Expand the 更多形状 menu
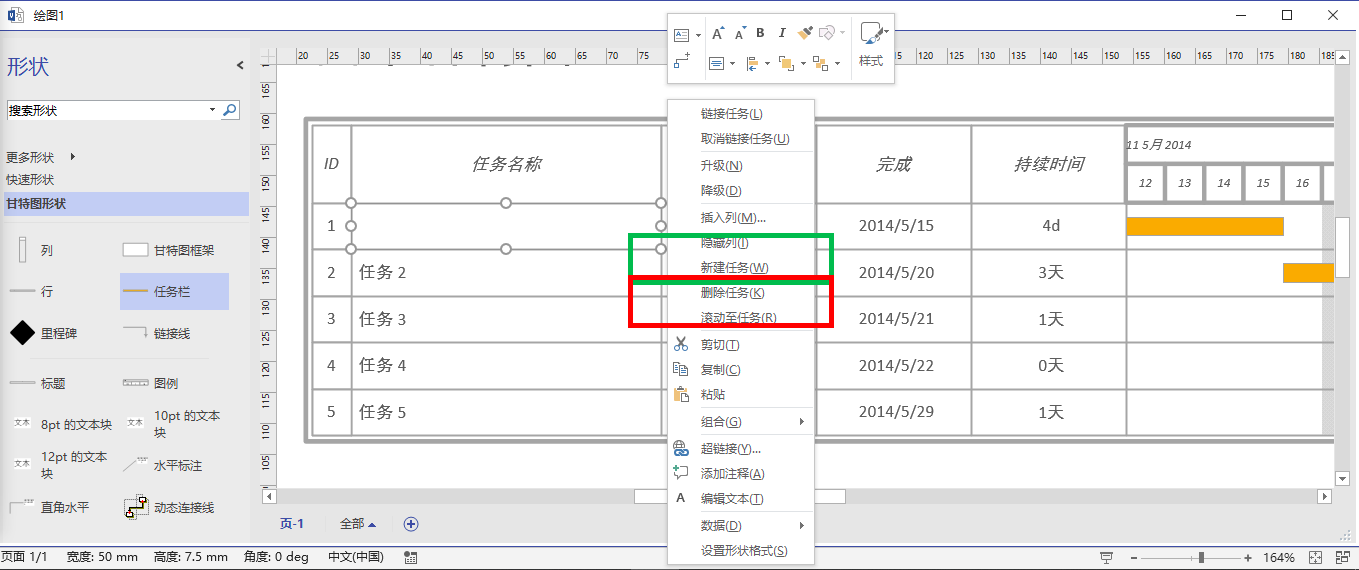The image size is (1359, 570). [x=40, y=157]
